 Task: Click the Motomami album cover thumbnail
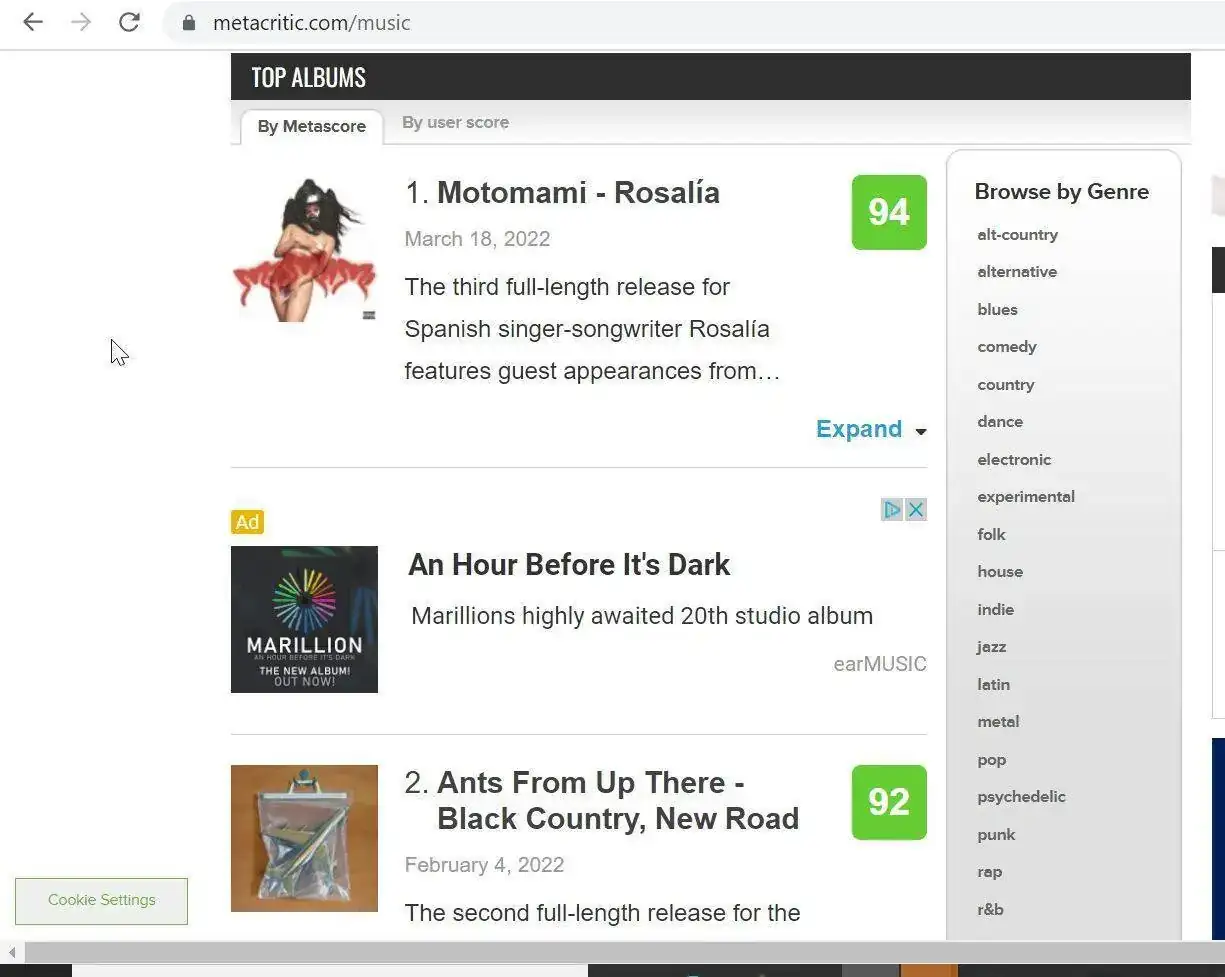(x=304, y=249)
